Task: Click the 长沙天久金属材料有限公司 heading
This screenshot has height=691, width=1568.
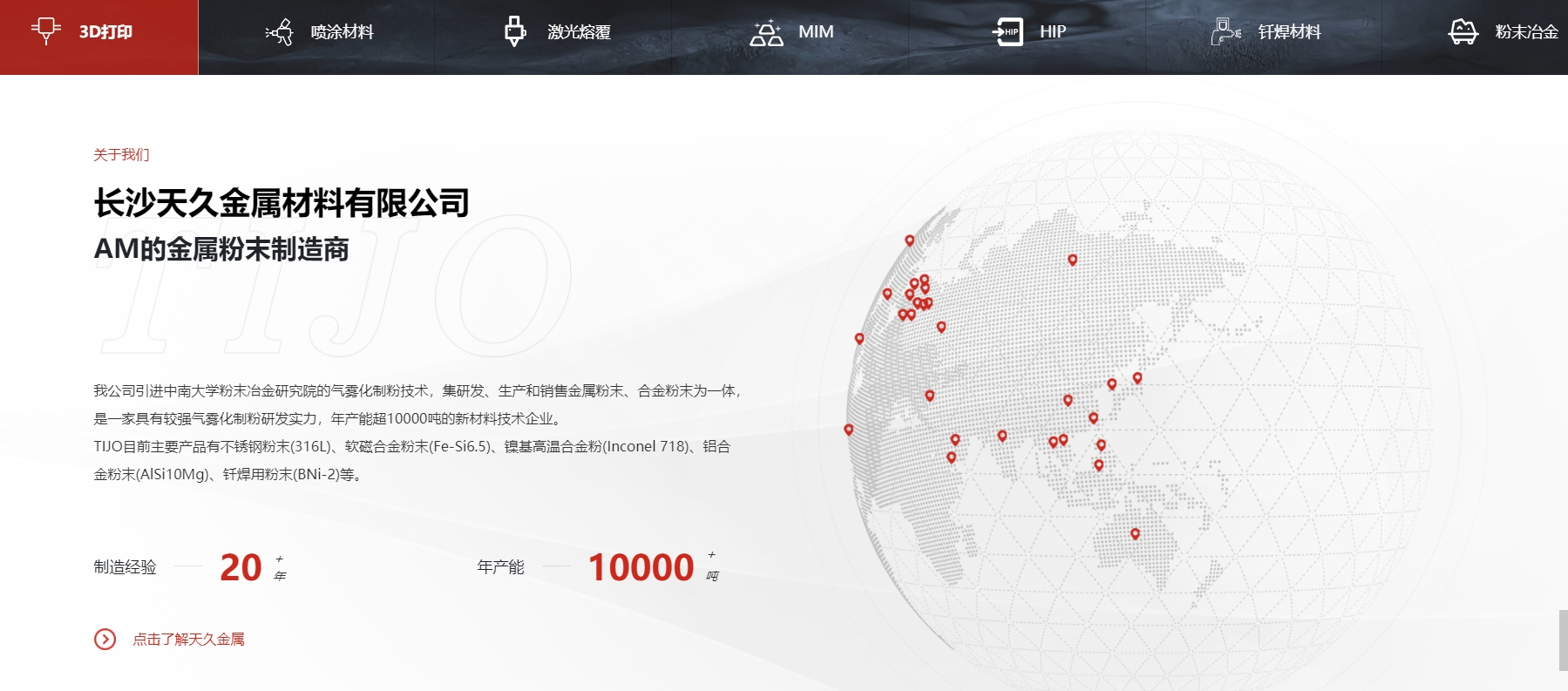Action: (282, 203)
